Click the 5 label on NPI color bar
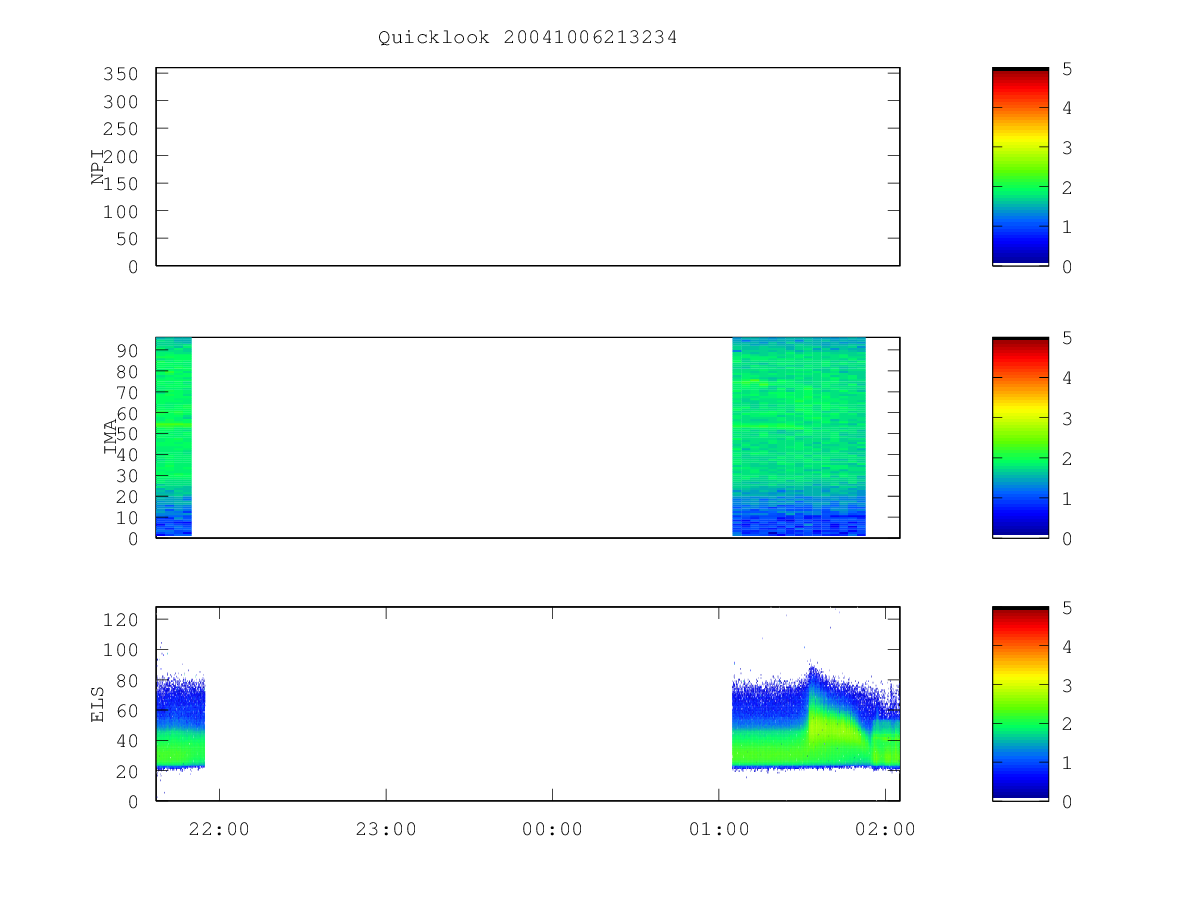The width and height of the screenshot is (1200, 900). pyautogui.click(x=1068, y=69)
